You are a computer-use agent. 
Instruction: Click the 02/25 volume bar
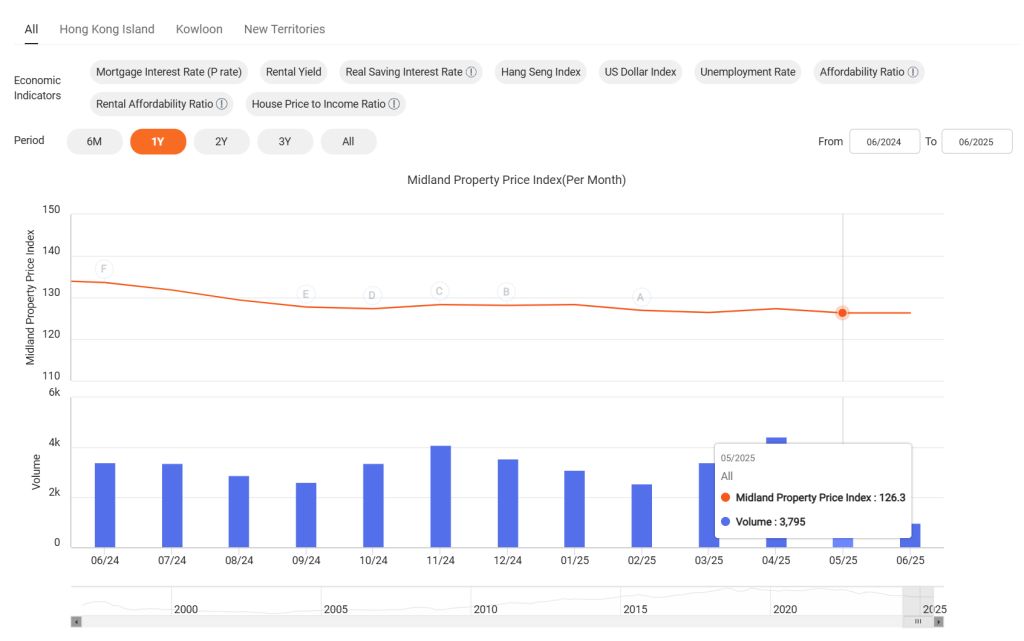coord(641,516)
